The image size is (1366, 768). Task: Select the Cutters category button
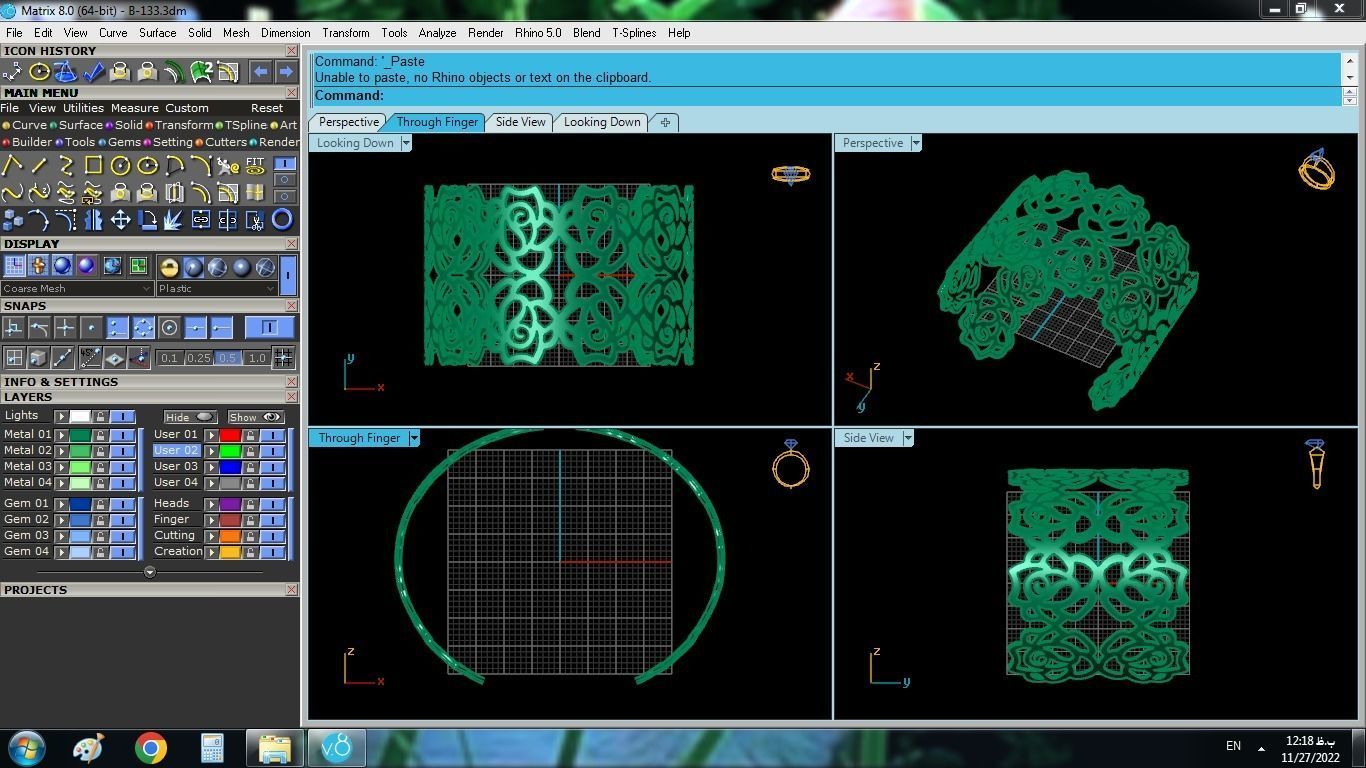221,142
